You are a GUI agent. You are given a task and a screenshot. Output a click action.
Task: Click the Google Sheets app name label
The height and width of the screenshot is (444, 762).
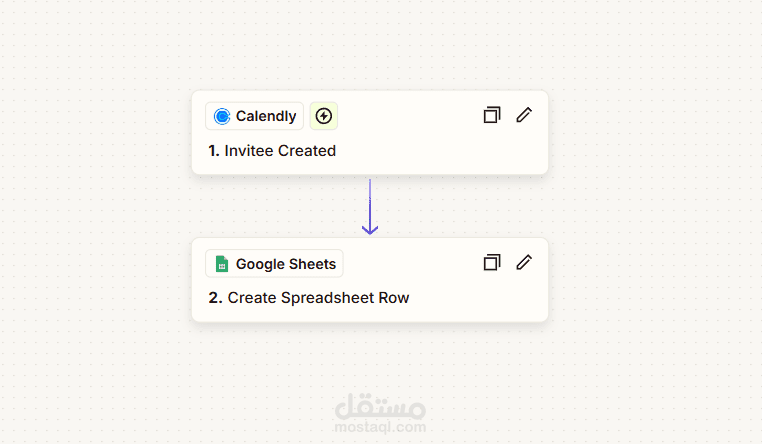(x=286, y=264)
